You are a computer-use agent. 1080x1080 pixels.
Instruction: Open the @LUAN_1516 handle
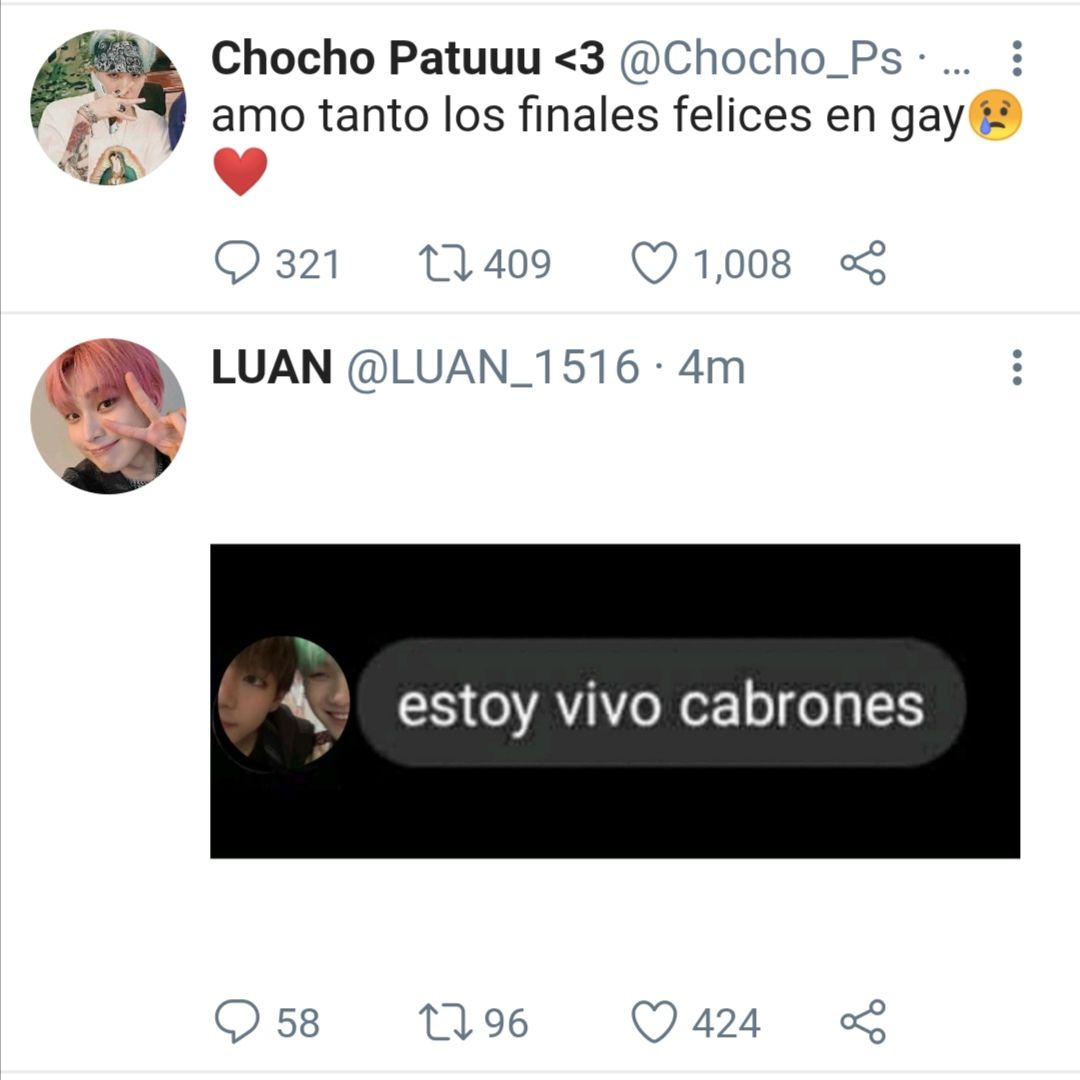493,368
